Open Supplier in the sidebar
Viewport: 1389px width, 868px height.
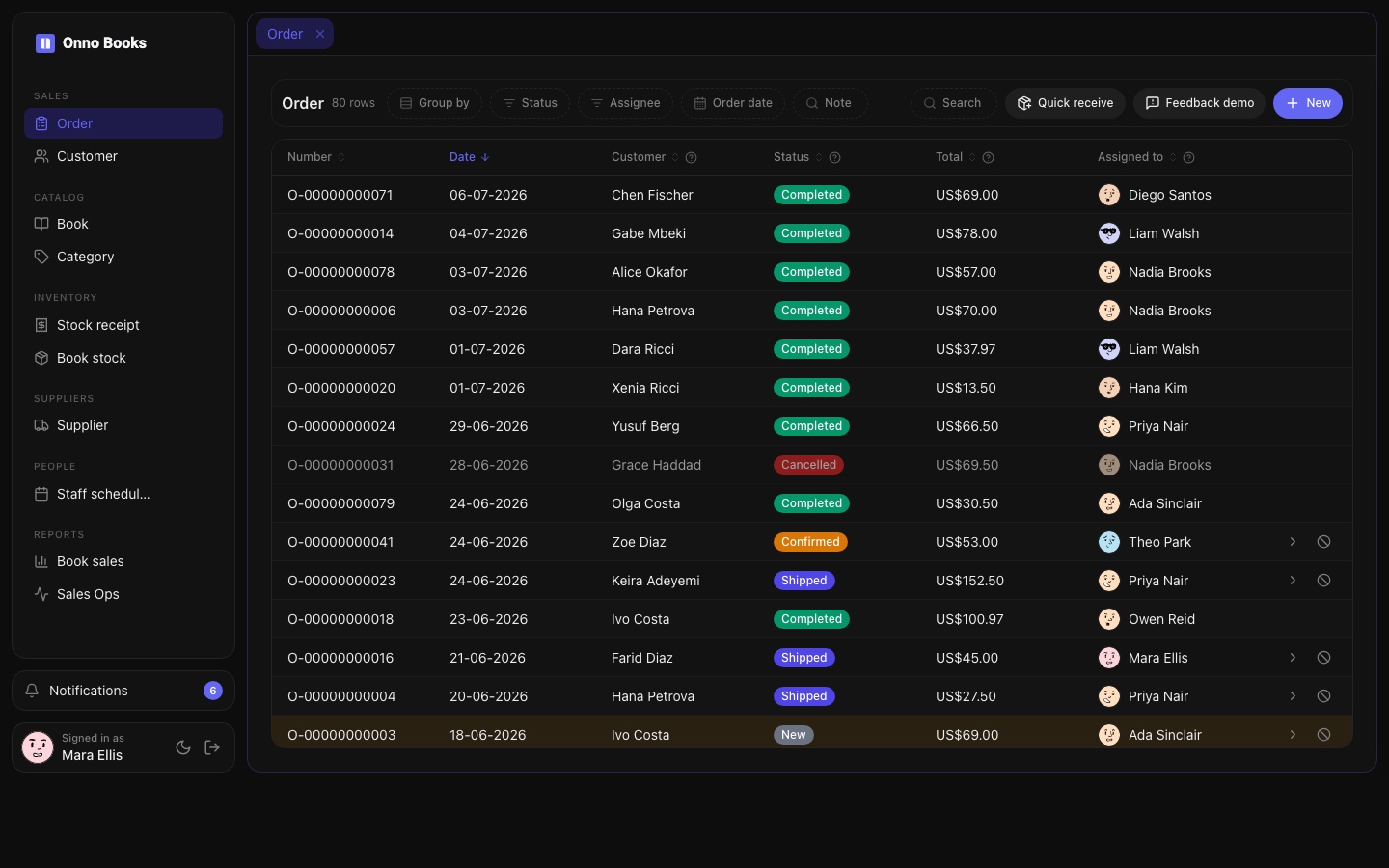pyautogui.click(x=123, y=425)
